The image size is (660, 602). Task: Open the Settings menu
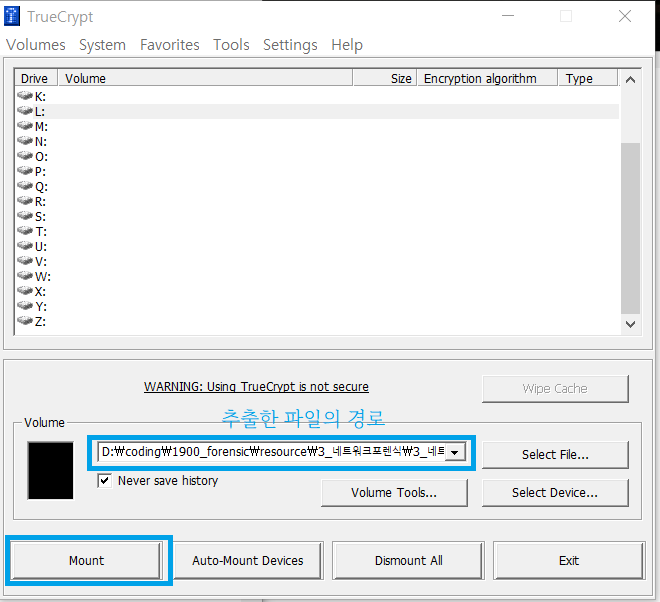click(x=290, y=45)
